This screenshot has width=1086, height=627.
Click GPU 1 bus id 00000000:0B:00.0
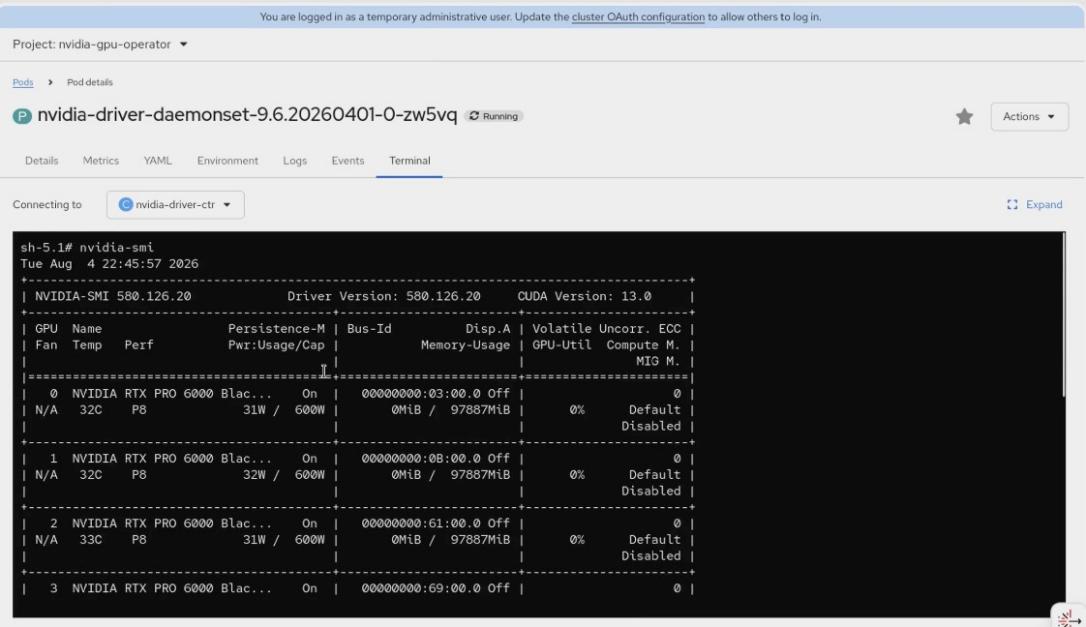point(420,459)
